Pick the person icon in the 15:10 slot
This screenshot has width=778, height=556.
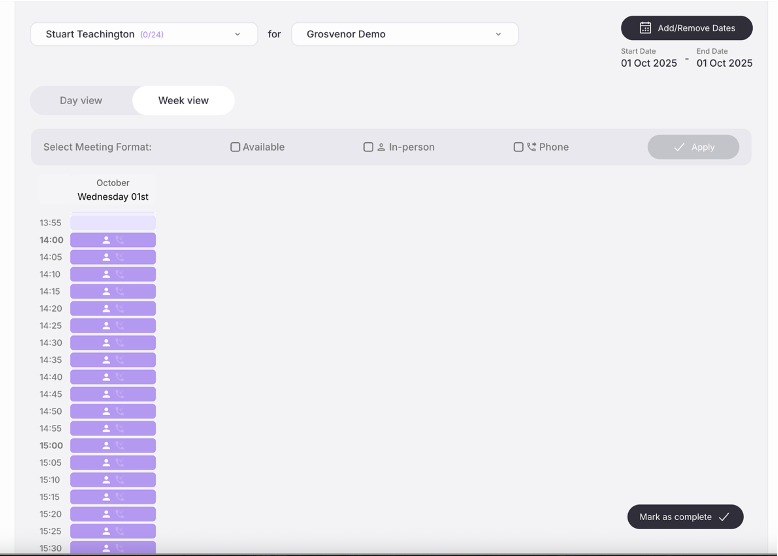coord(106,480)
